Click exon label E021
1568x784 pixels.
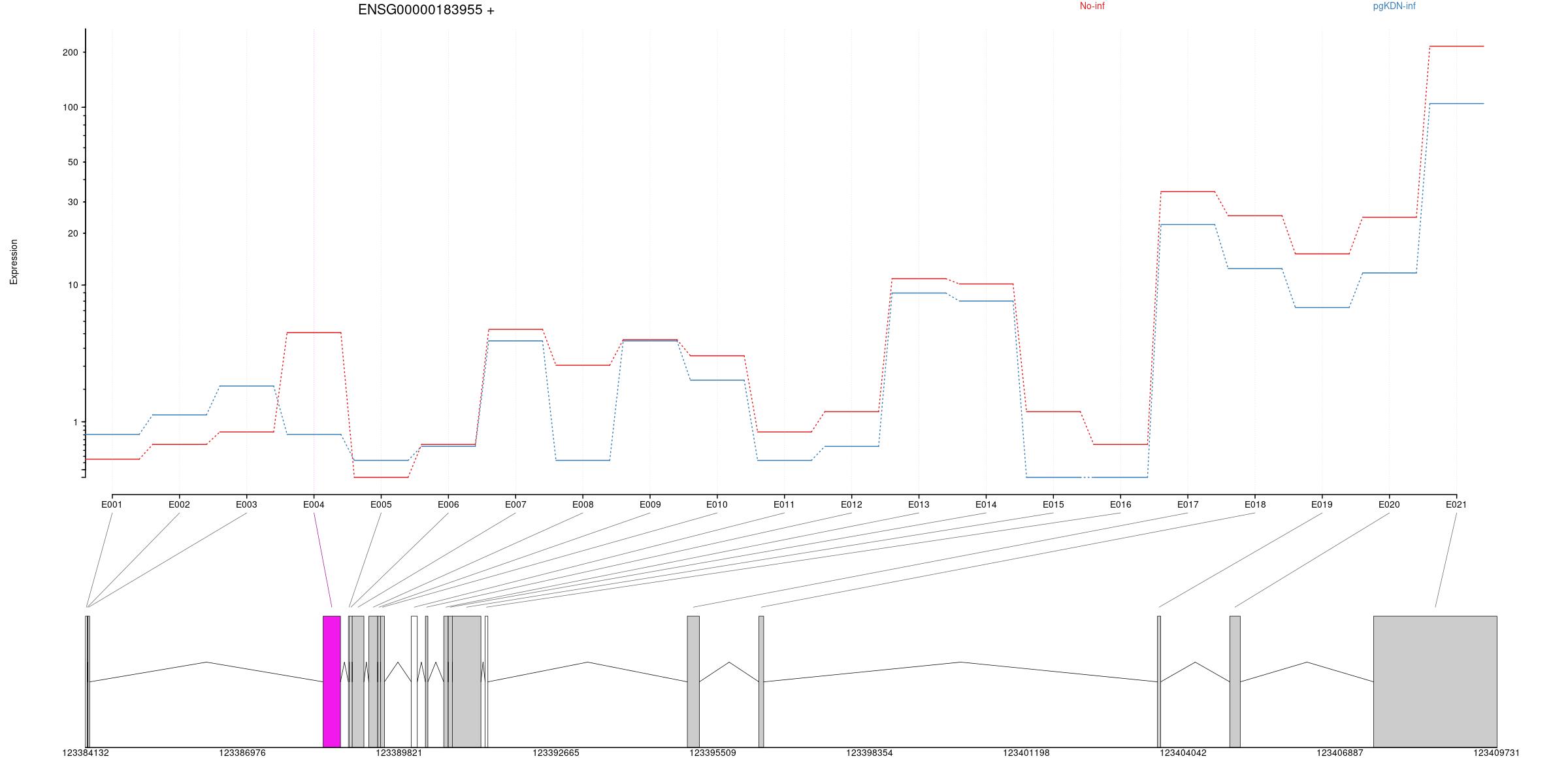1456,504
